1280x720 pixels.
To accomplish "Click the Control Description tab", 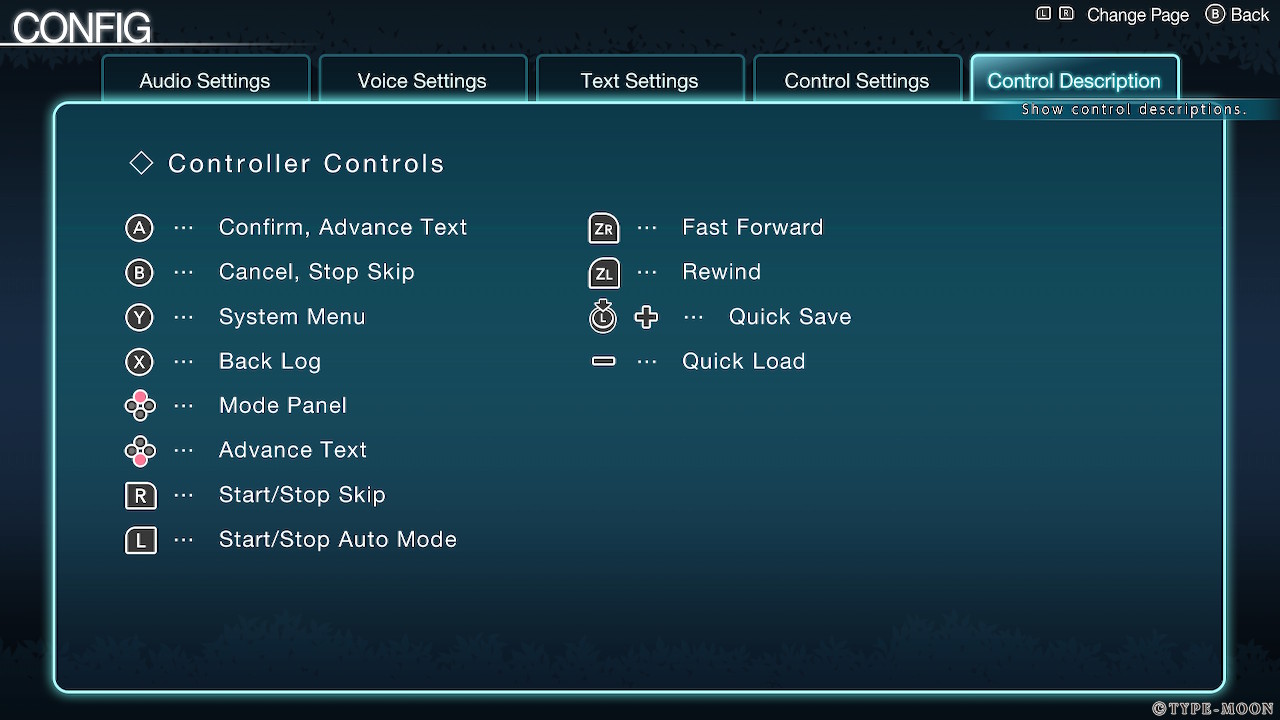I will [x=1074, y=81].
